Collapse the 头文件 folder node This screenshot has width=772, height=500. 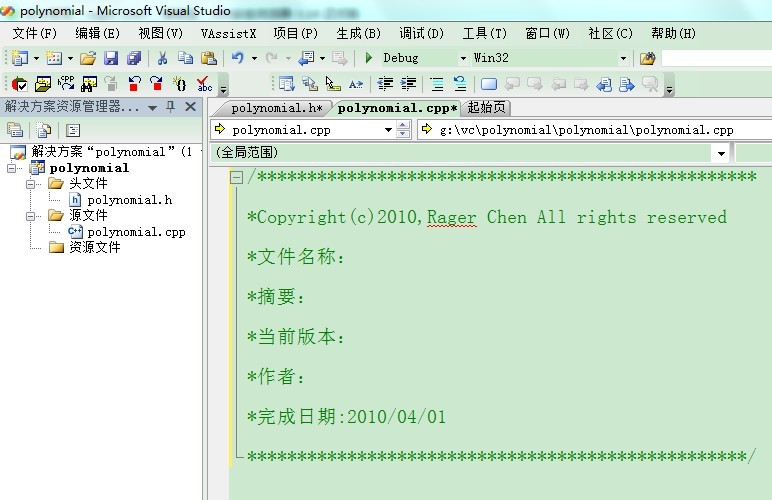click(x=31, y=184)
